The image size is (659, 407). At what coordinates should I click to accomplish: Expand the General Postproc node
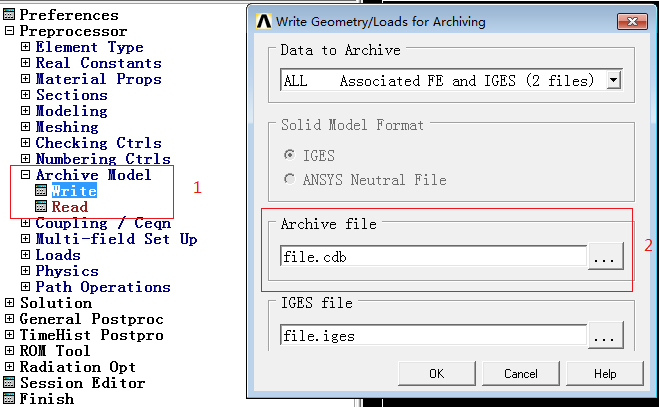[9, 318]
